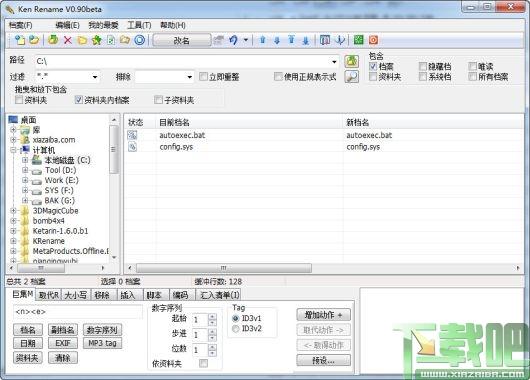The image size is (530, 380).
Task: Increase the 步进 step value spinner
Action: coord(212,332)
